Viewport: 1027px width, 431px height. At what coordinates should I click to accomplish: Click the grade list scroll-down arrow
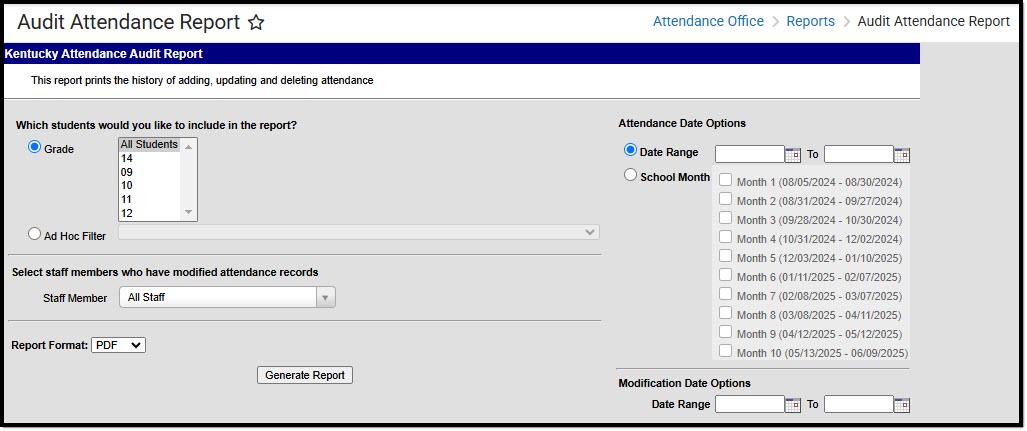coord(189,212)
